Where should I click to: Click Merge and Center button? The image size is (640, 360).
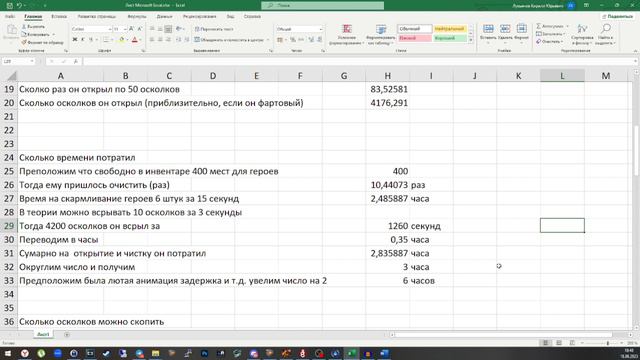(229, 40)
